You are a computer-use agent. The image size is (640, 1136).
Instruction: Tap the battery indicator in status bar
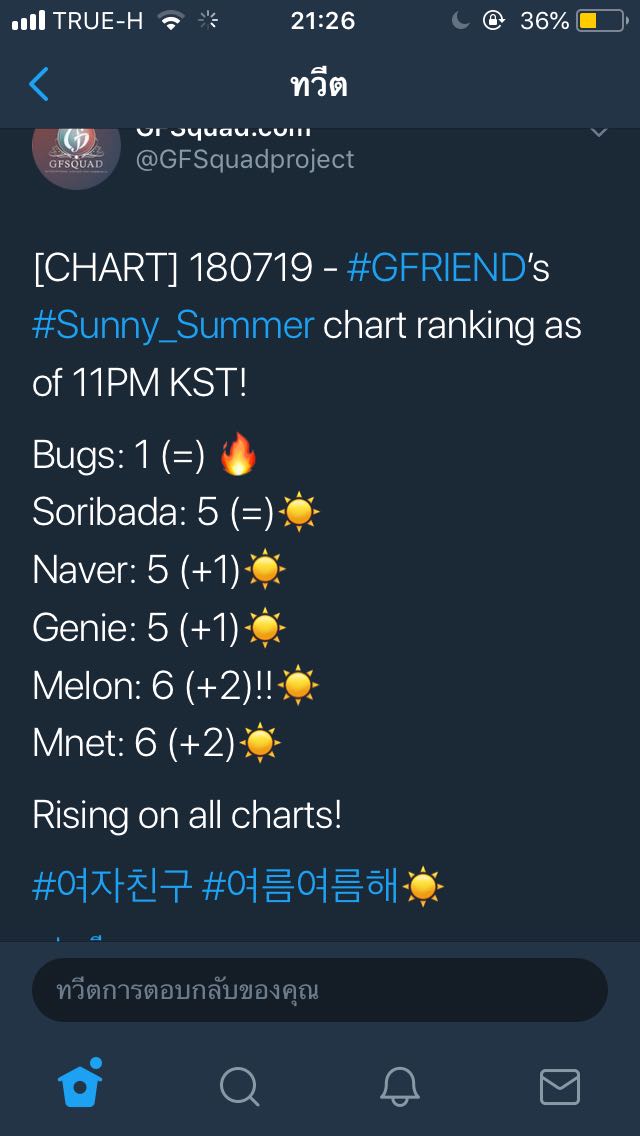click(x=602, y=21)
